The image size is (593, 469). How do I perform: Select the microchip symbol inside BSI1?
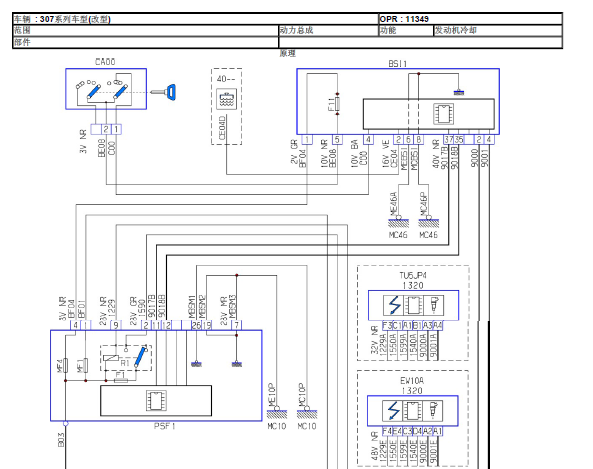click(443, 114)
